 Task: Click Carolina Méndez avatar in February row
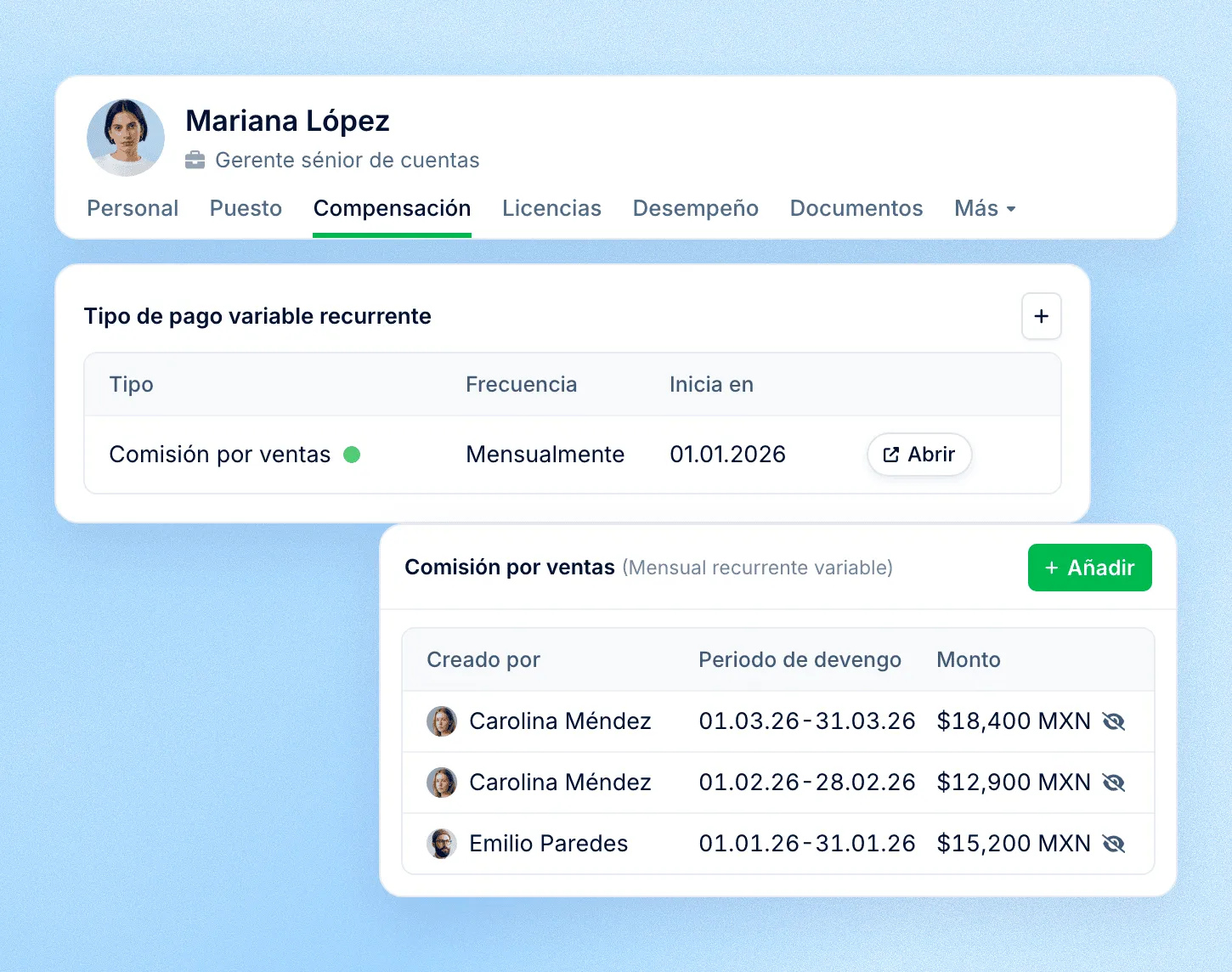click(x=441, y=783)
